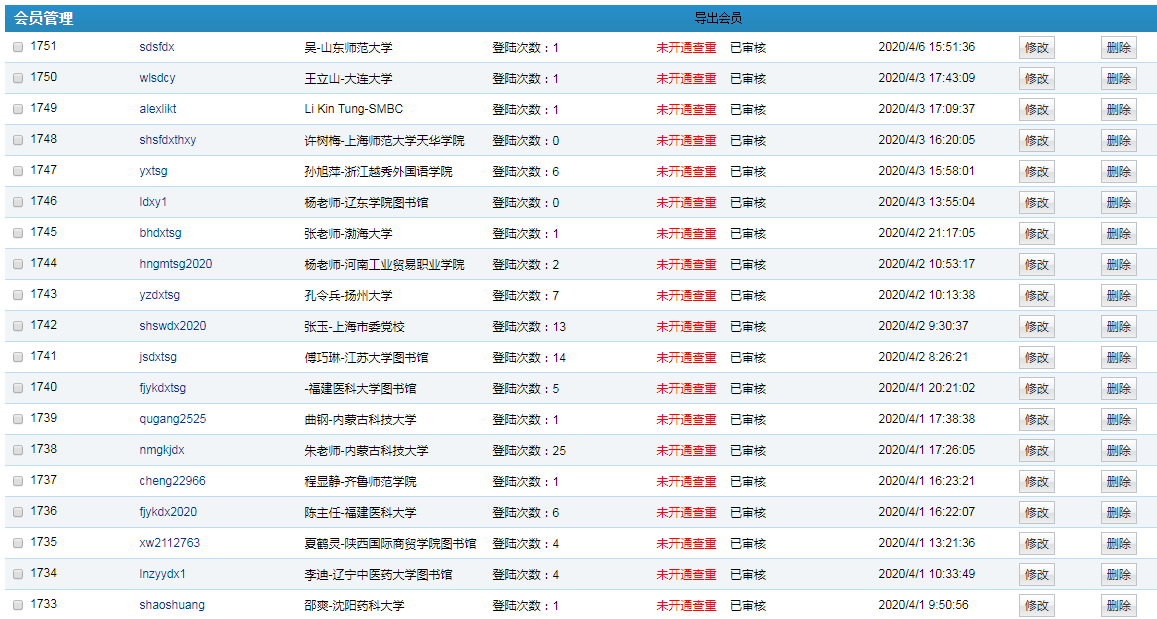The height and width of the screenshot is (619, 1157).
Task: Click 已审核 status of member 1743
Action: click(x=748, y=296)
